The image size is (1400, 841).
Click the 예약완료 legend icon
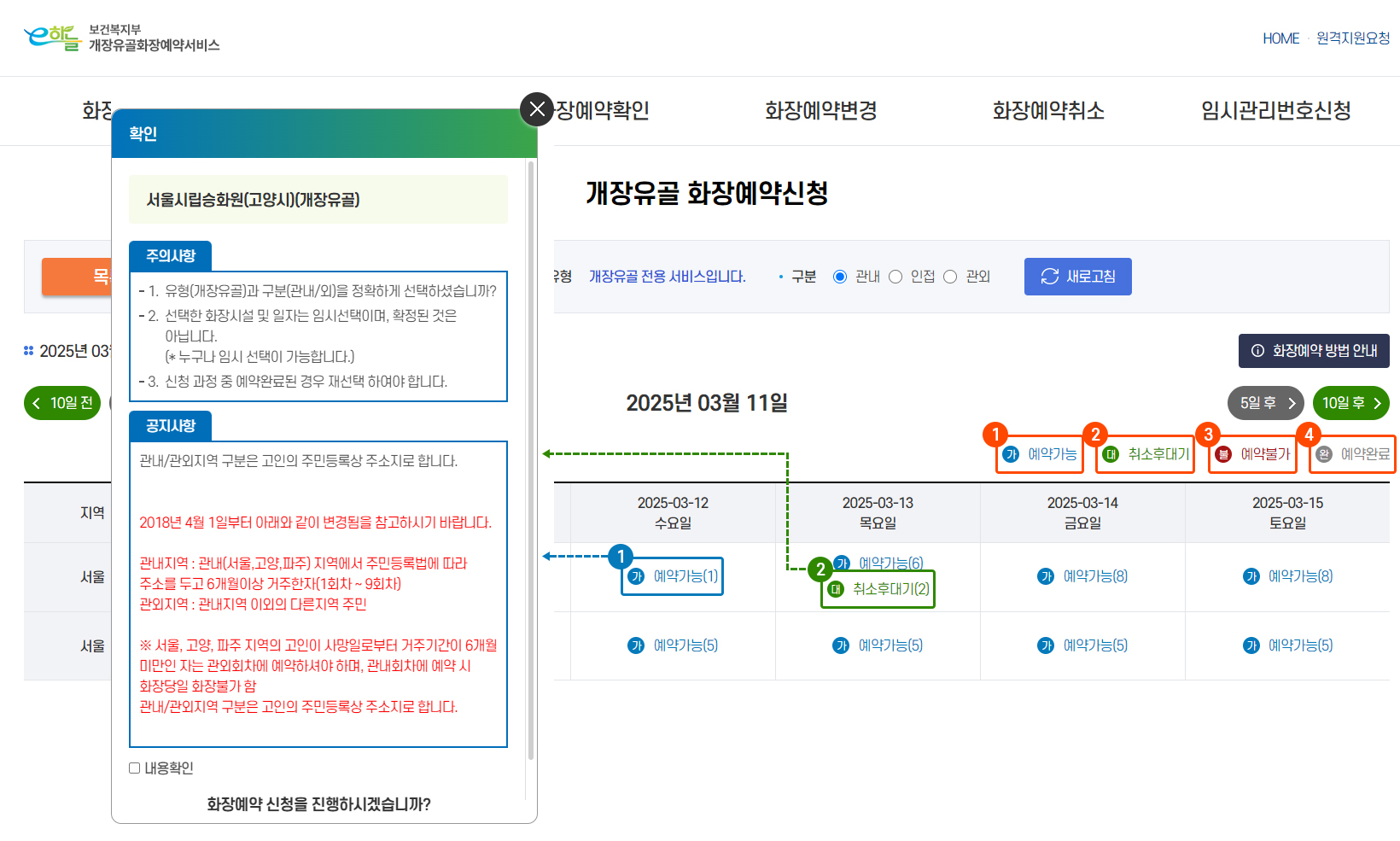tap(1324, 454)
